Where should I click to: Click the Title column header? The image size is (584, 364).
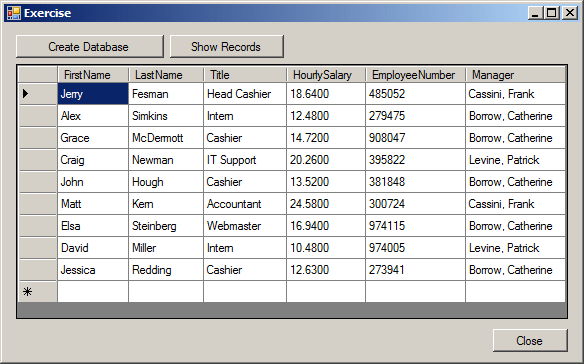[245, 75]
